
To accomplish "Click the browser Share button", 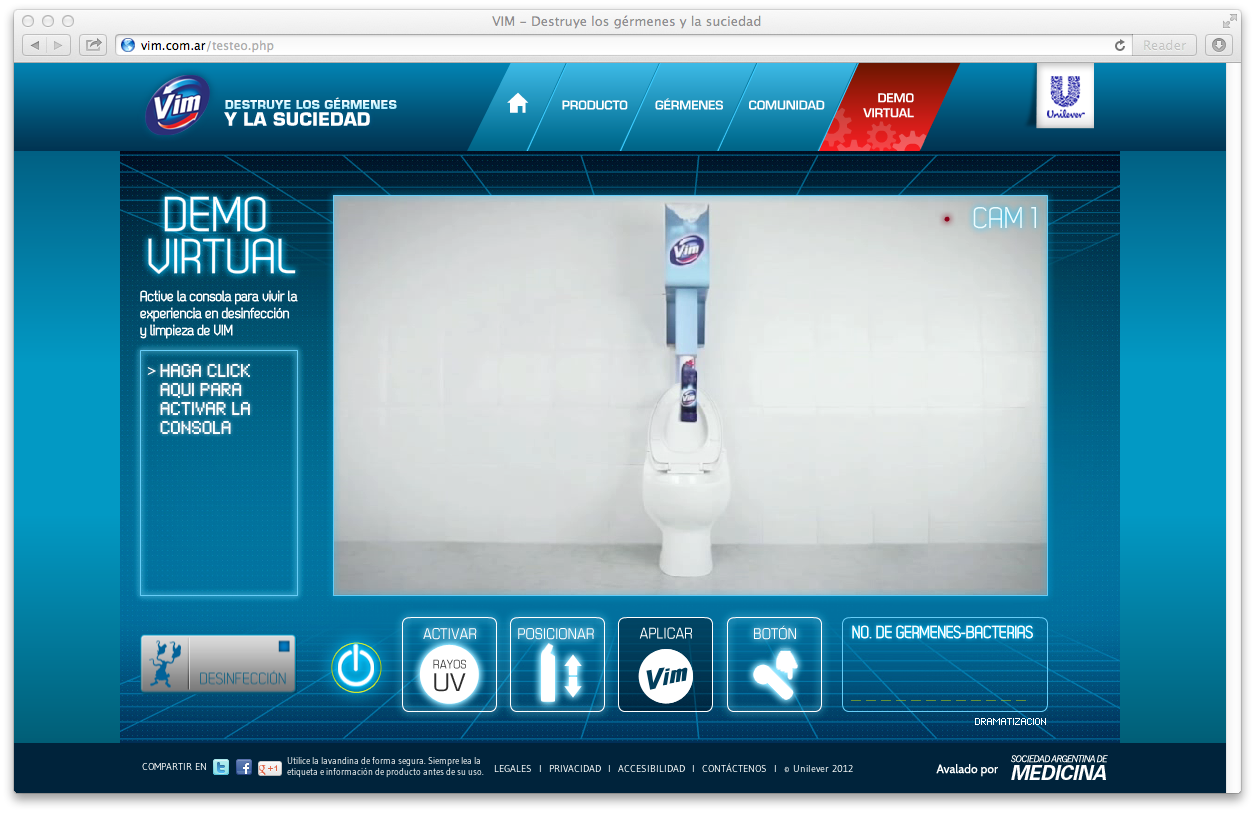I will 93,45.
